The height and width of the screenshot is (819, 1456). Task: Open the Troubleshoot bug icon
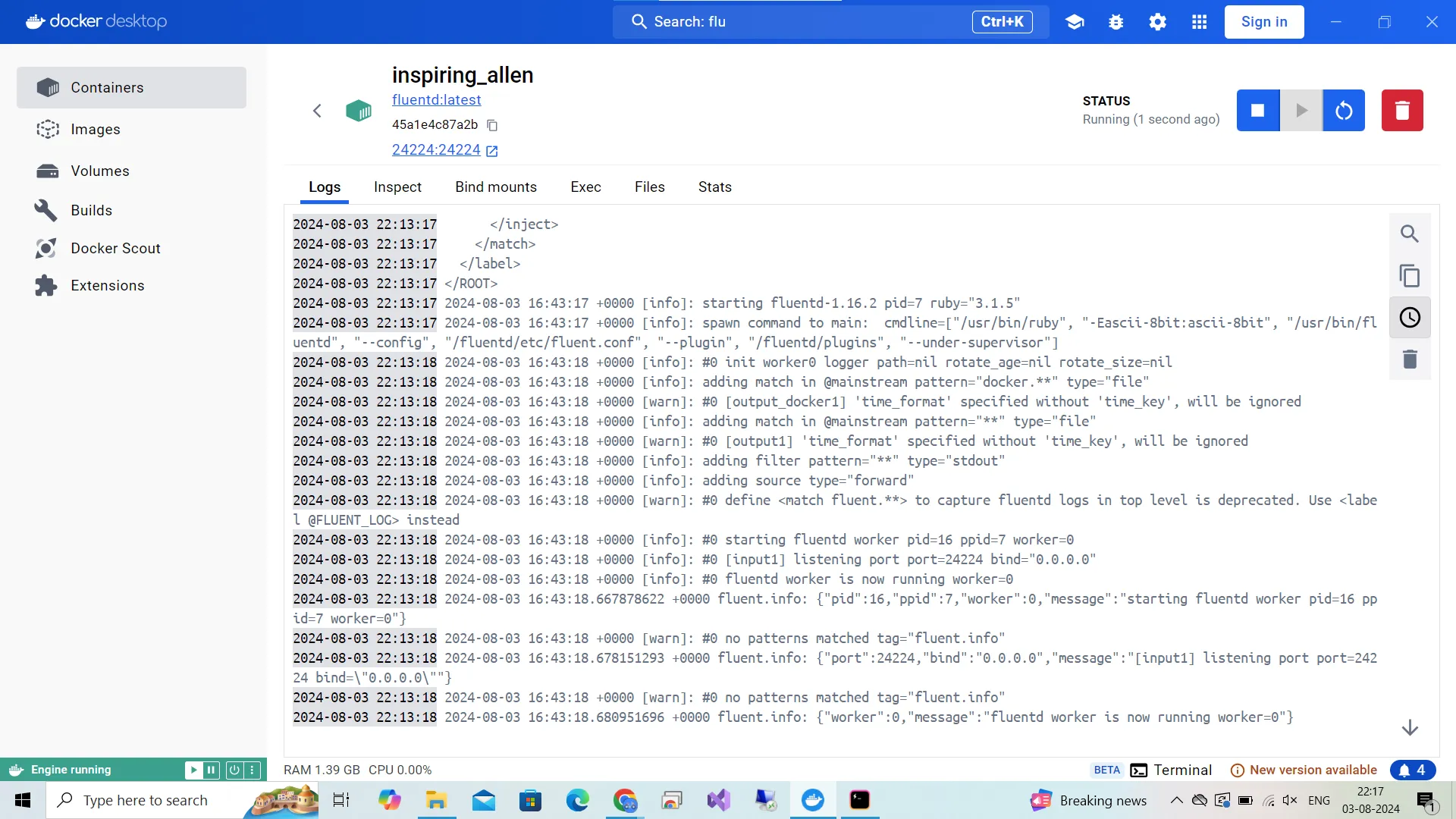[1116, 22]
